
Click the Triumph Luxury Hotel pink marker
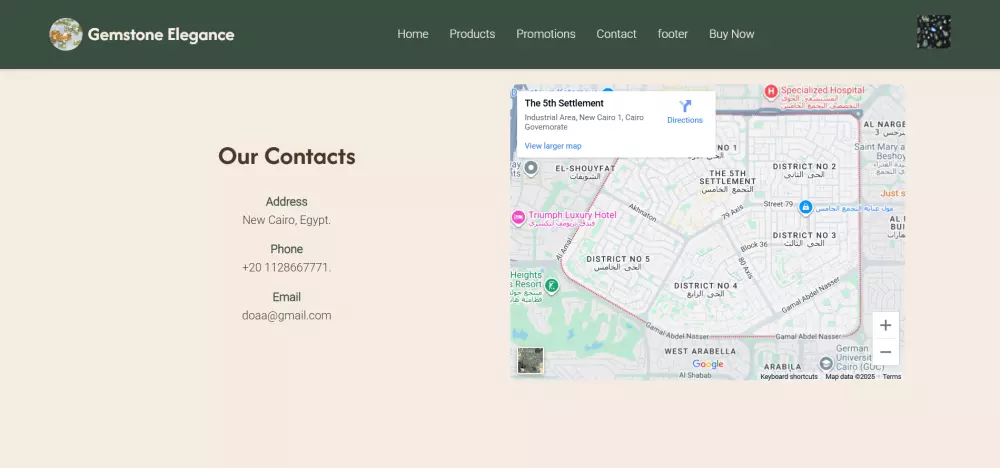point(518,218)
